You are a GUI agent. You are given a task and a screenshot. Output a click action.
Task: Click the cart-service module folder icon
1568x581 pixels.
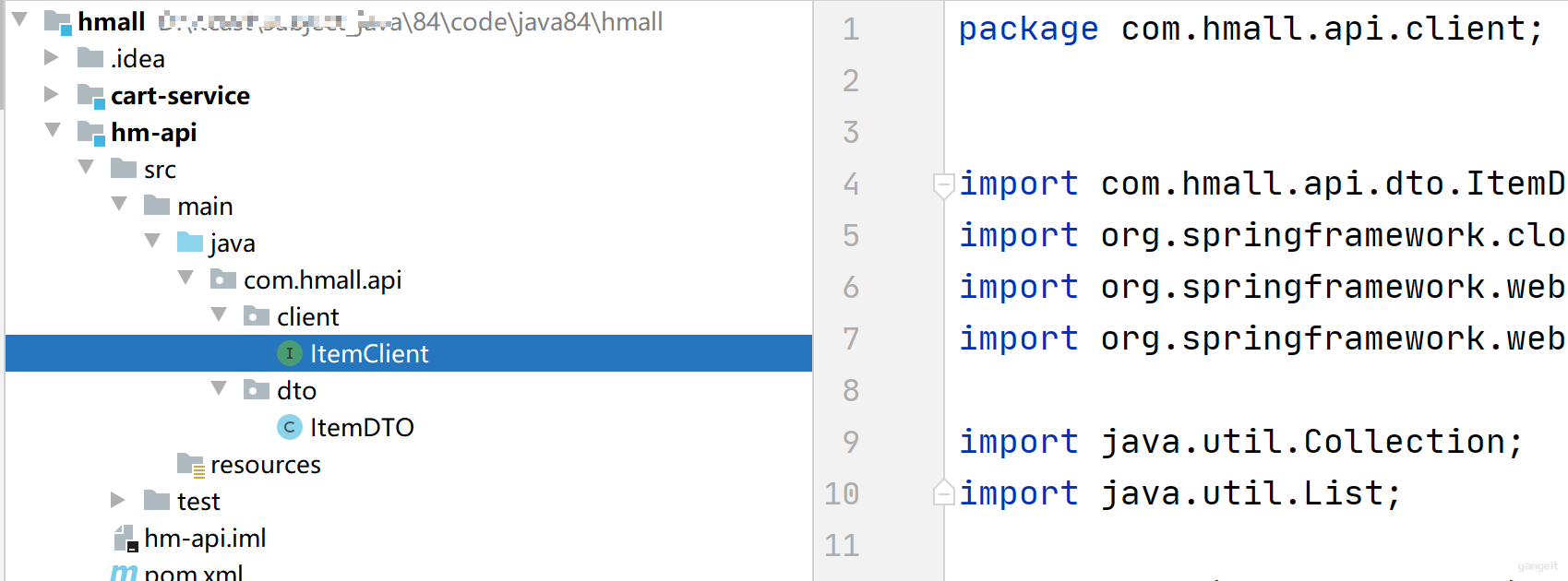(x=91, y=97)
